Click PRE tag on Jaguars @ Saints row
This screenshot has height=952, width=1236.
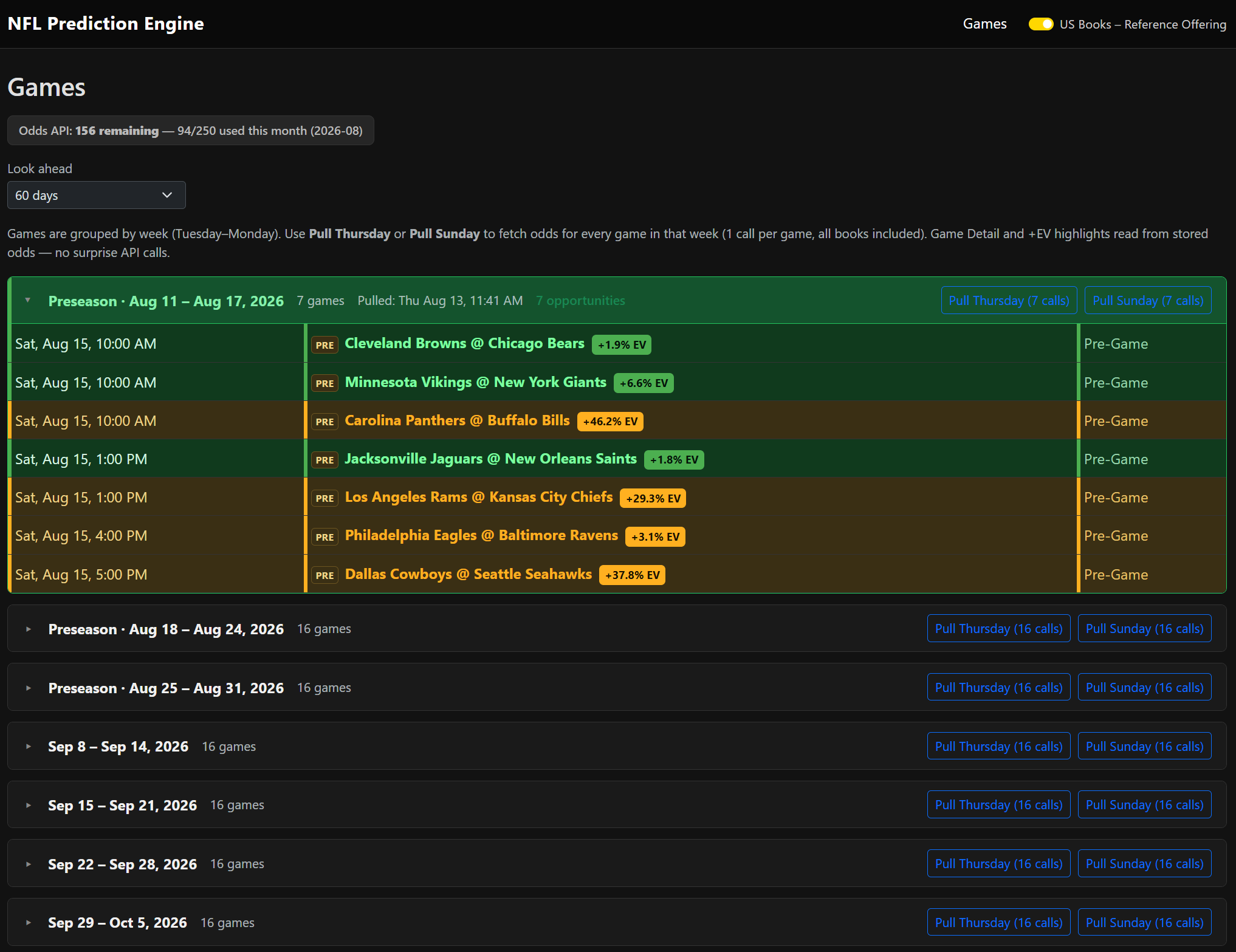coord(324,460)
